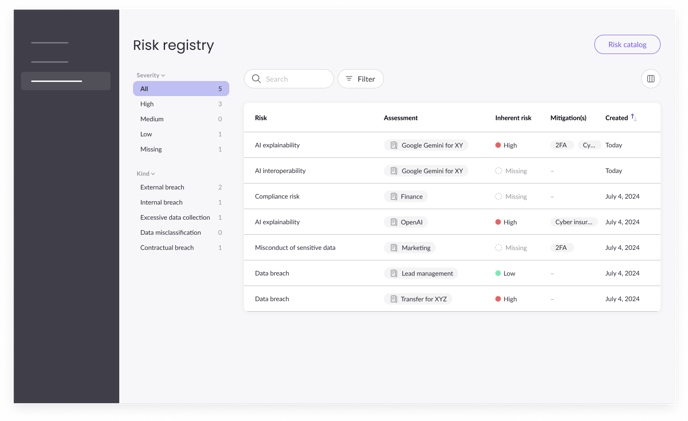688x421 pixels.
Task: Collapse the Kind filter group
Action: pyautogui.click(x=146, y=173)
